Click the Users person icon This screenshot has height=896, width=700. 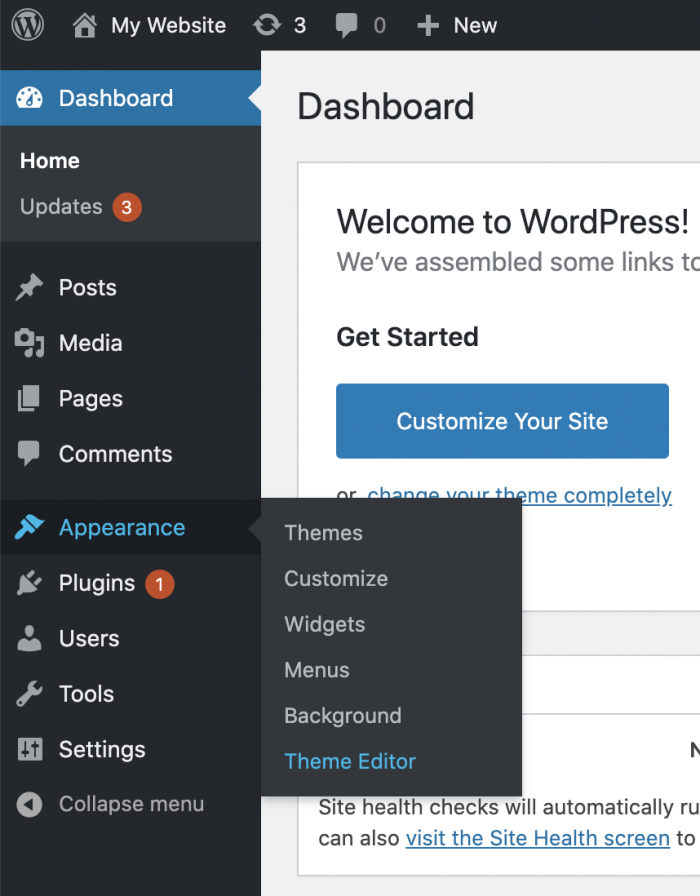29,638
